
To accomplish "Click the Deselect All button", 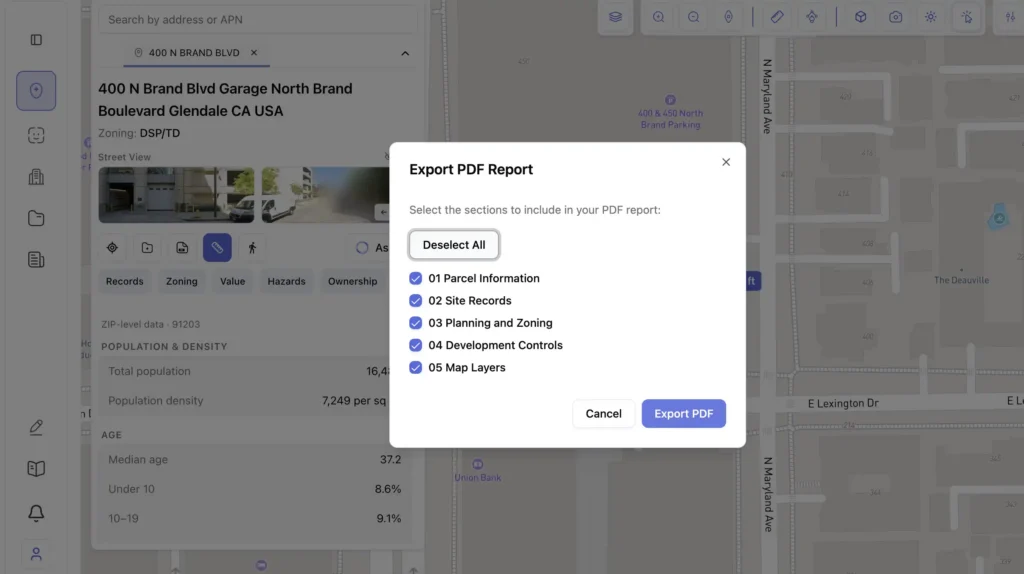I will pos(454,245).
